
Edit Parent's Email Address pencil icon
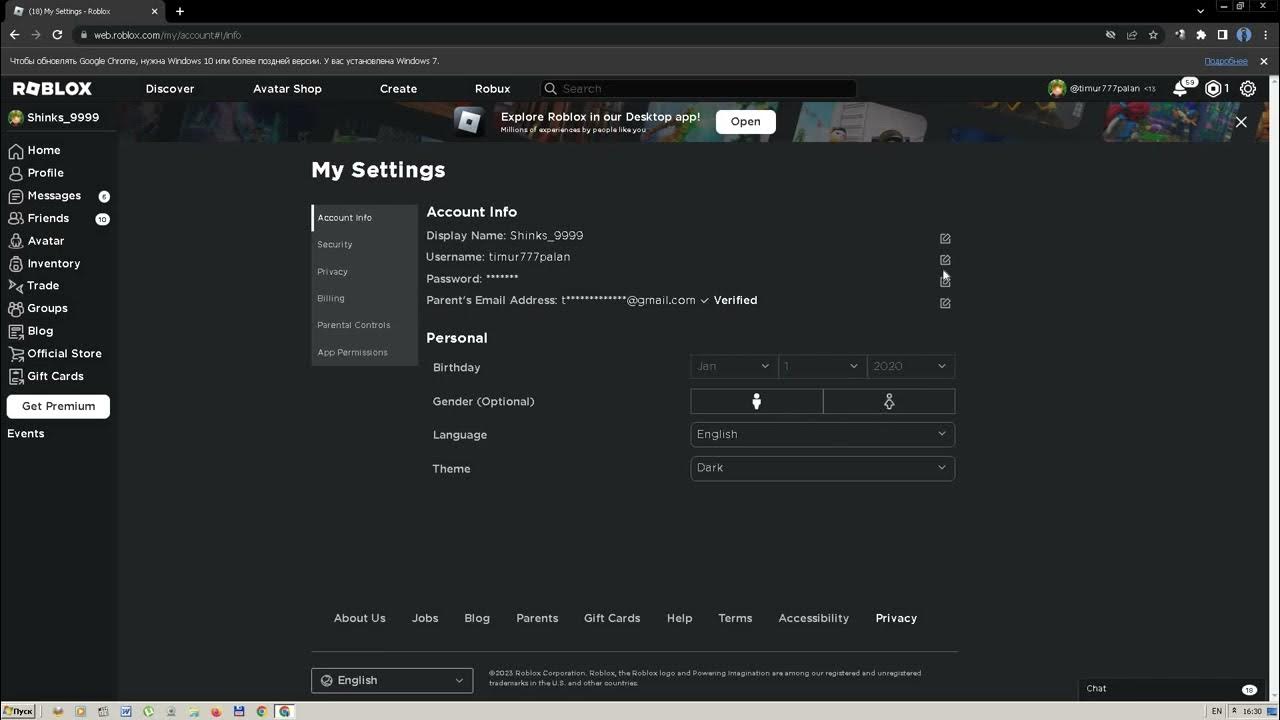tap(945, 303)
